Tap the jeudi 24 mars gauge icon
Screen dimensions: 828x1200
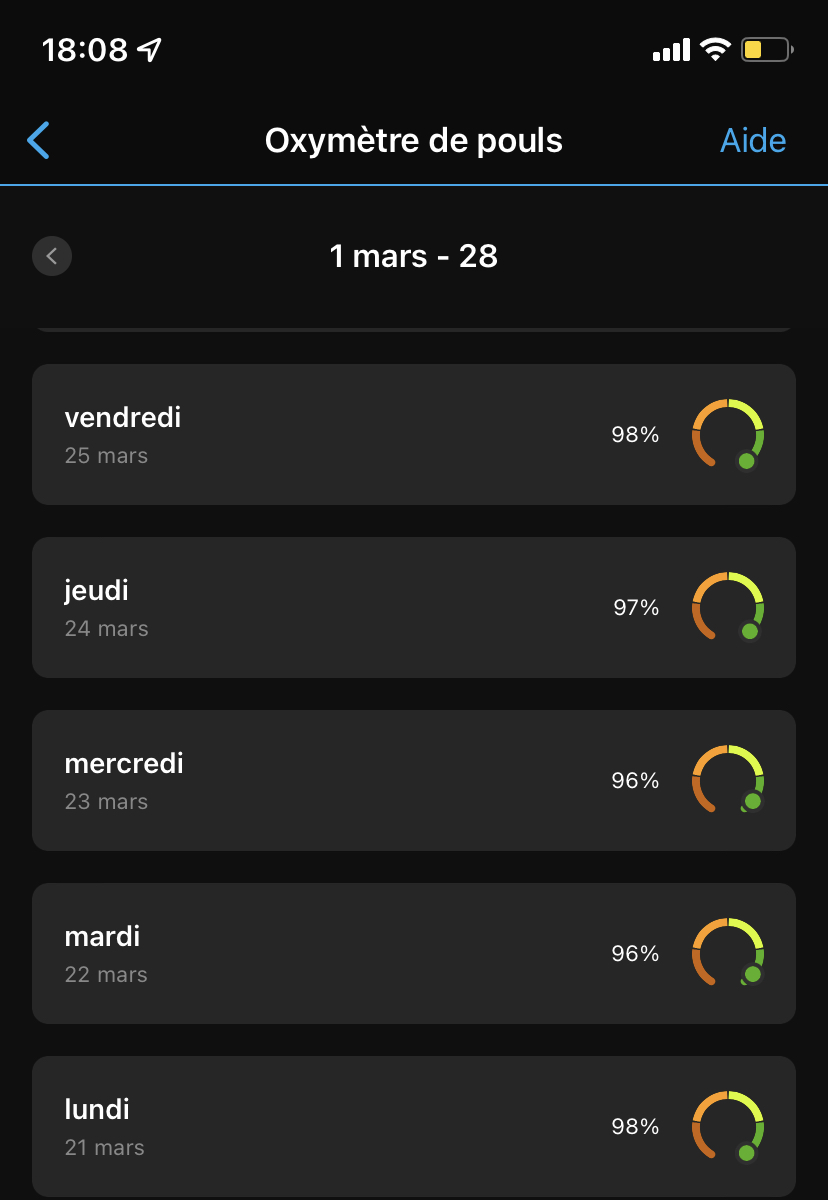[x=728, y=607]
